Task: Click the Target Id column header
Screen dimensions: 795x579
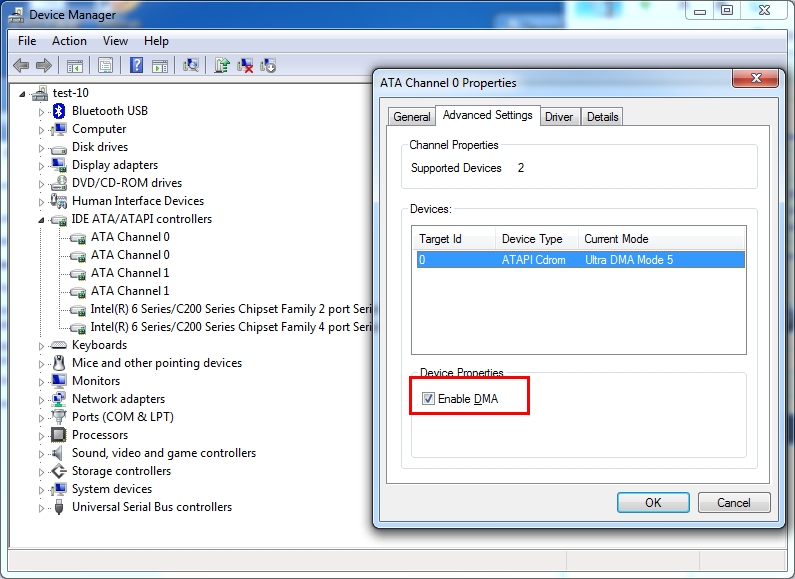Action: 454,239
